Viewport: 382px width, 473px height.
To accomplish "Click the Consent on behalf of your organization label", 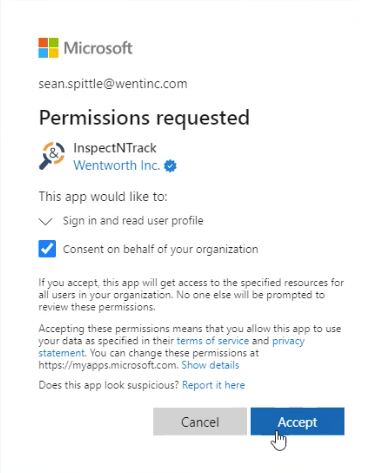I will click(x=160, y=249).
